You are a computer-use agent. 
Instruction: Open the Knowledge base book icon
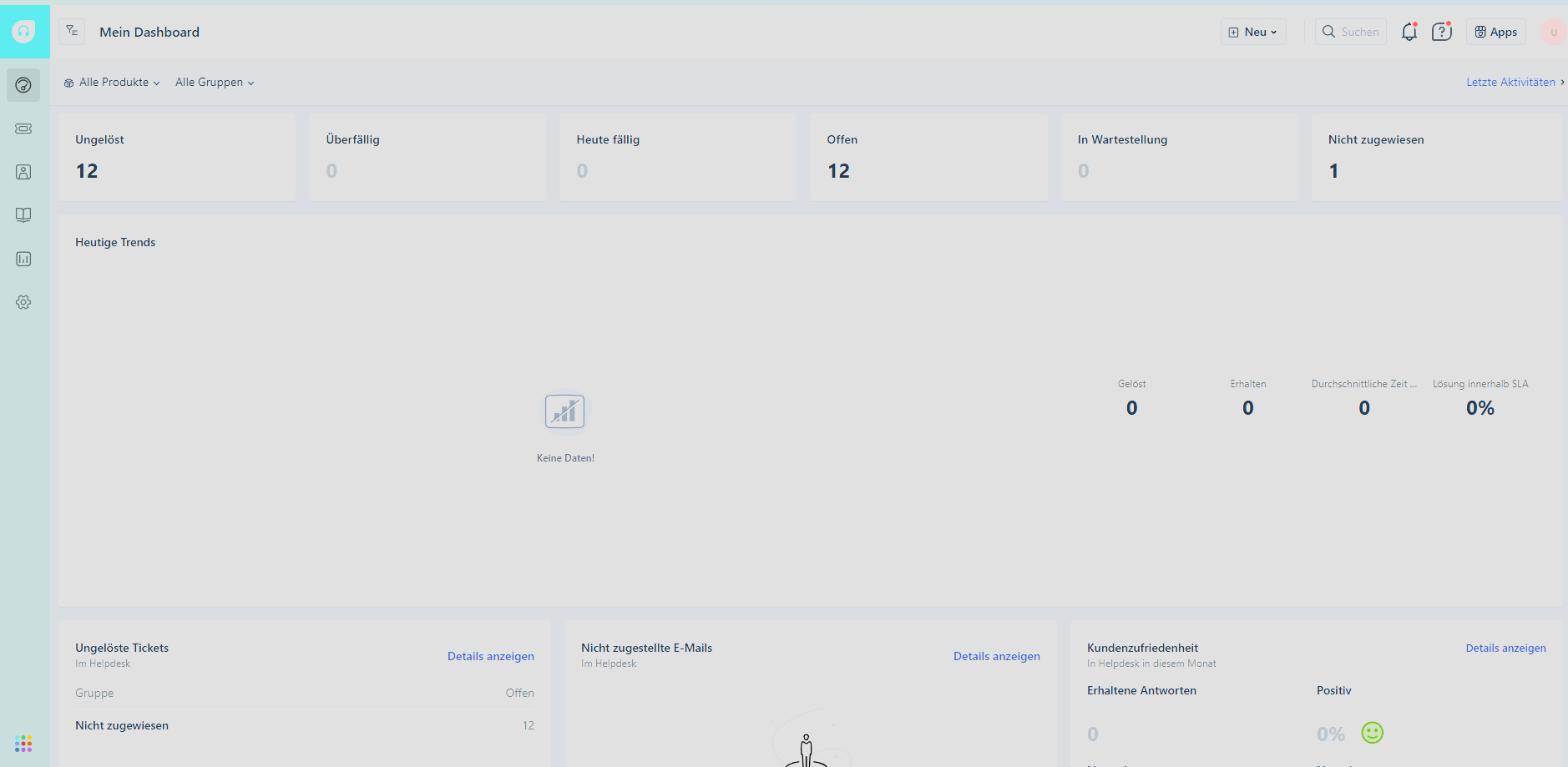[x=23, y=215]
